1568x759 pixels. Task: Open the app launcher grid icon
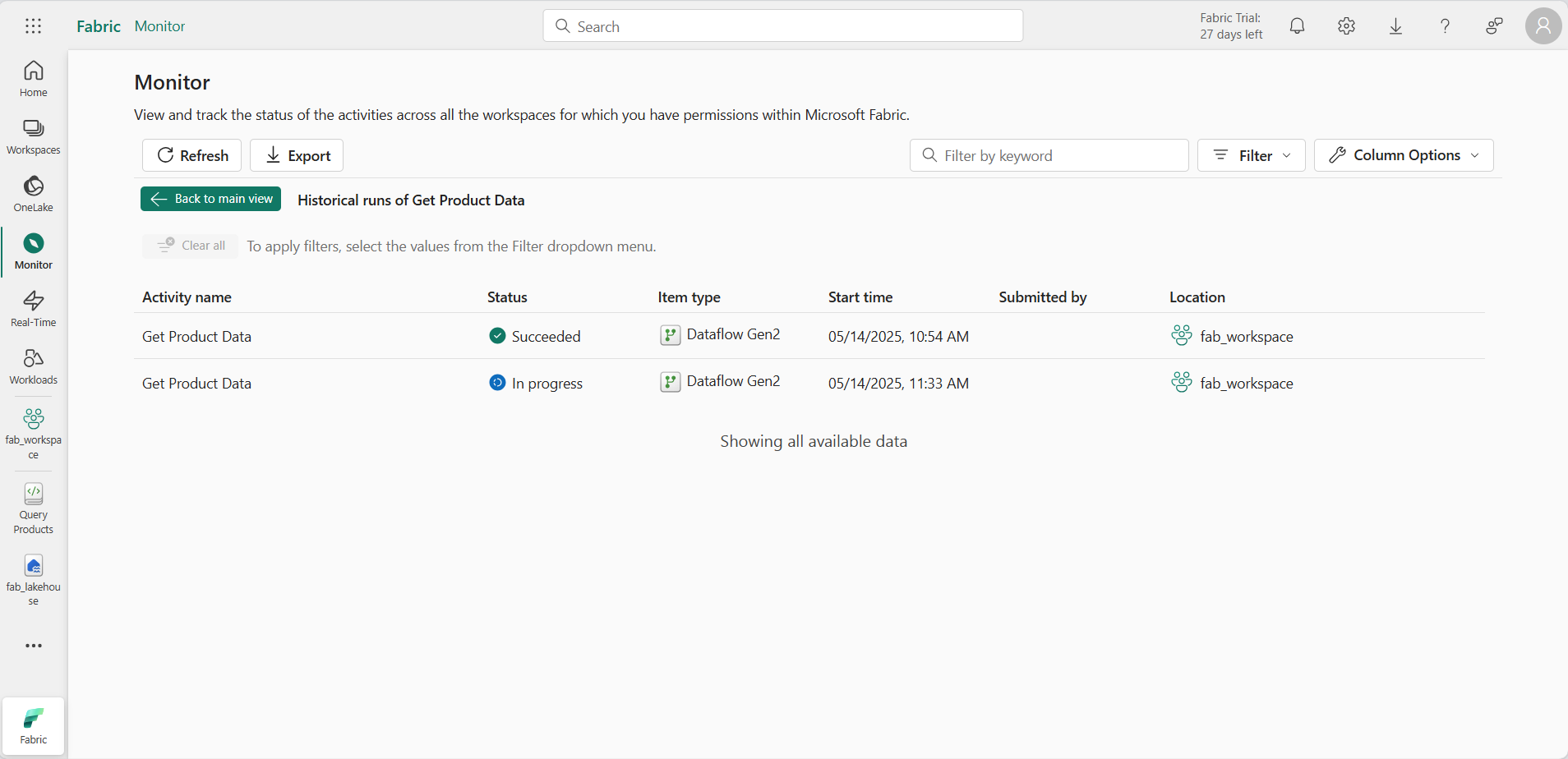33,26
